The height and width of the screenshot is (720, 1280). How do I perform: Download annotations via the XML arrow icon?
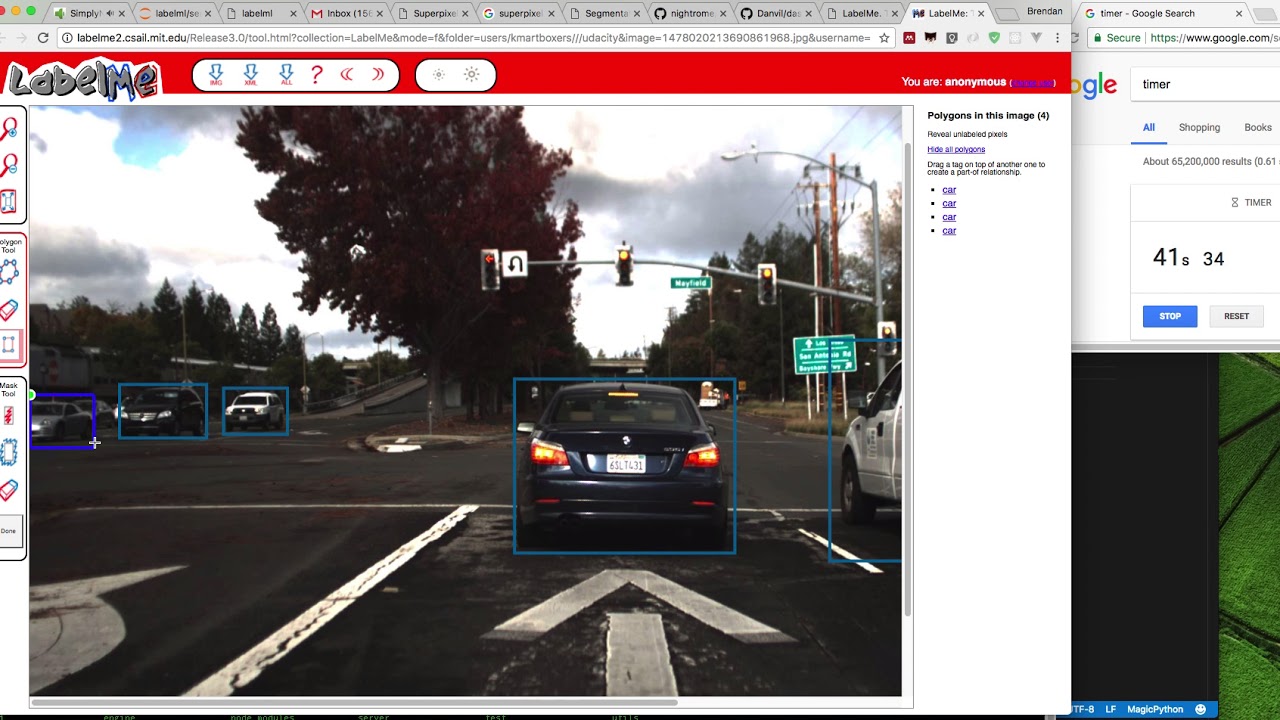click(250, 75)
